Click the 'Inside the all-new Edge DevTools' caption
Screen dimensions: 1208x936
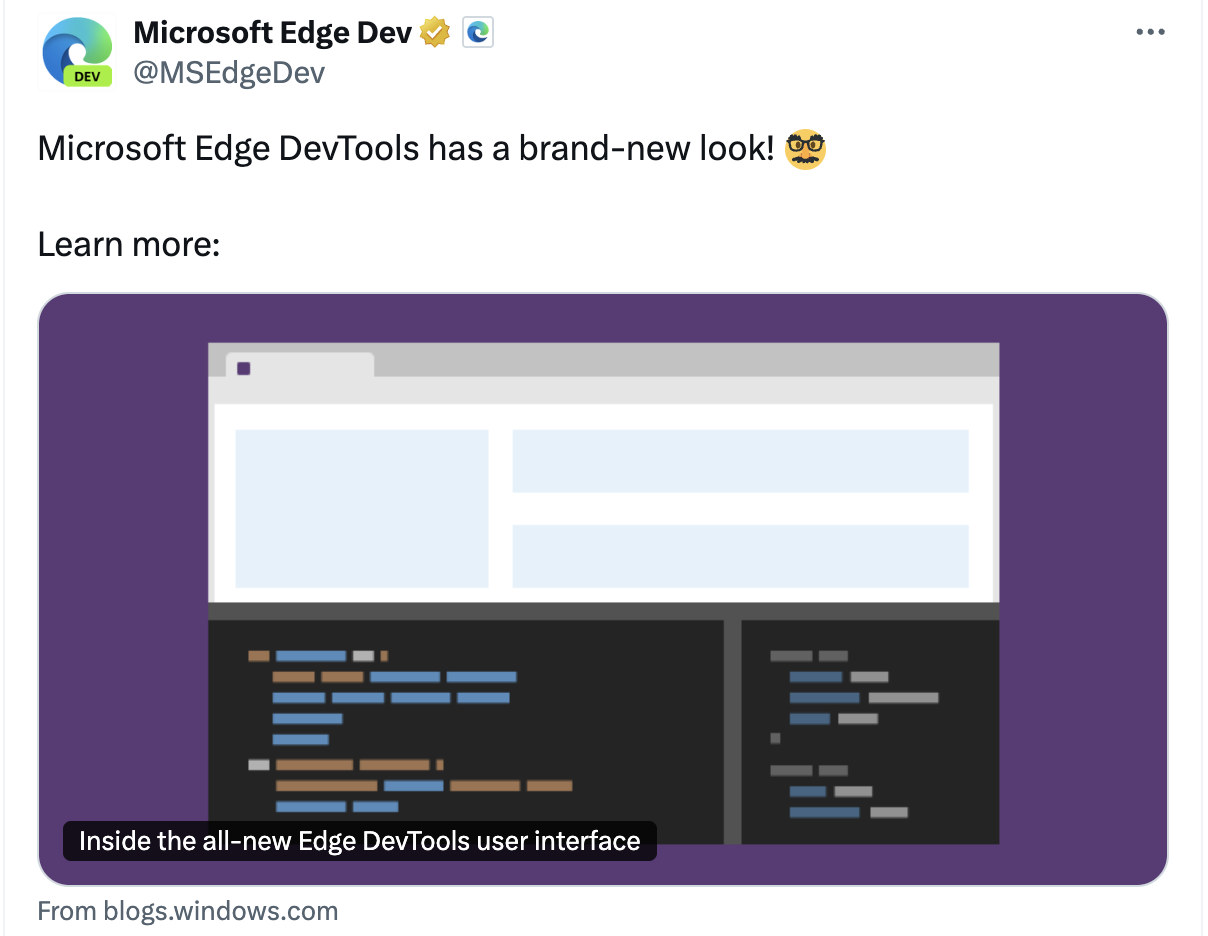pos(360,841)
